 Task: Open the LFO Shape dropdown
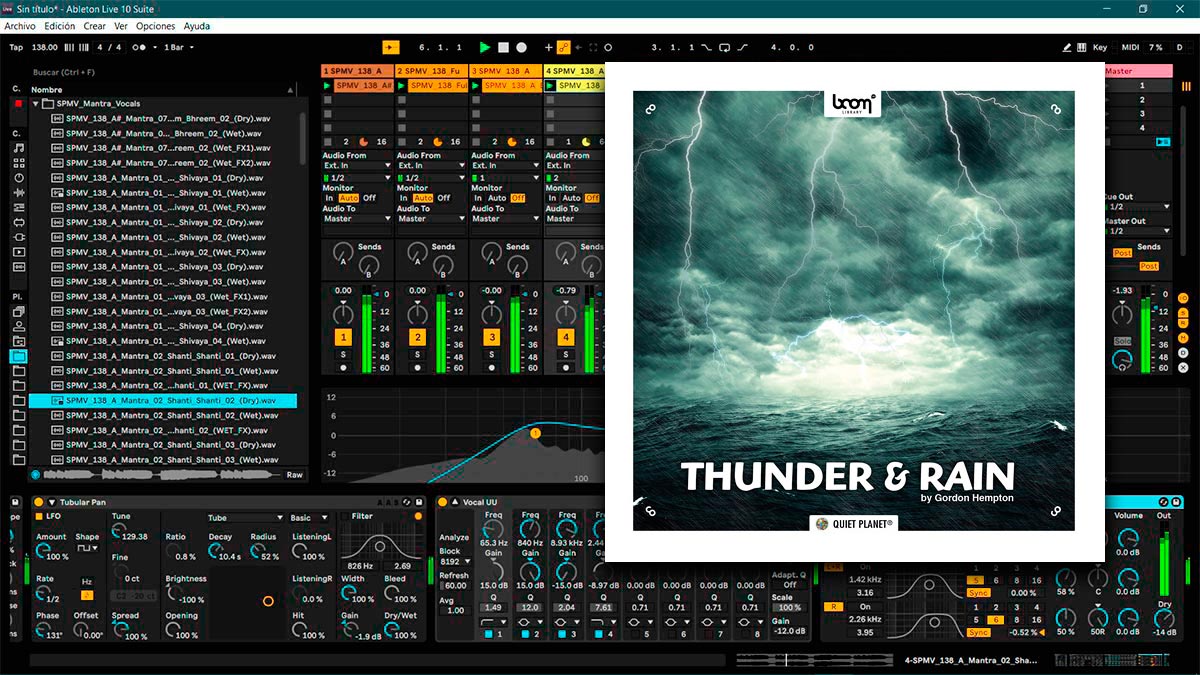click(87, 548)
